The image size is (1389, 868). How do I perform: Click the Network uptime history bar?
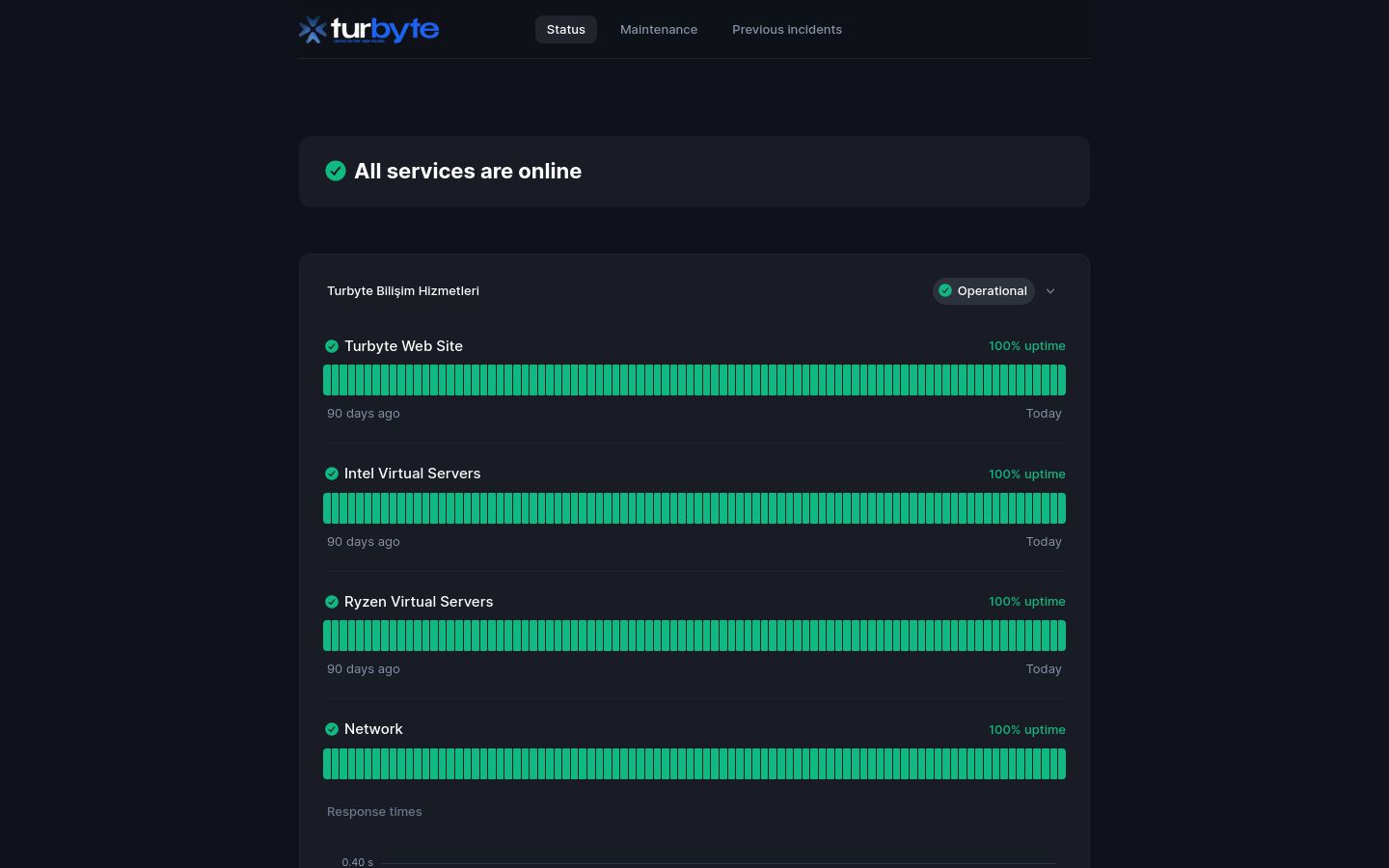click(694, 764)
